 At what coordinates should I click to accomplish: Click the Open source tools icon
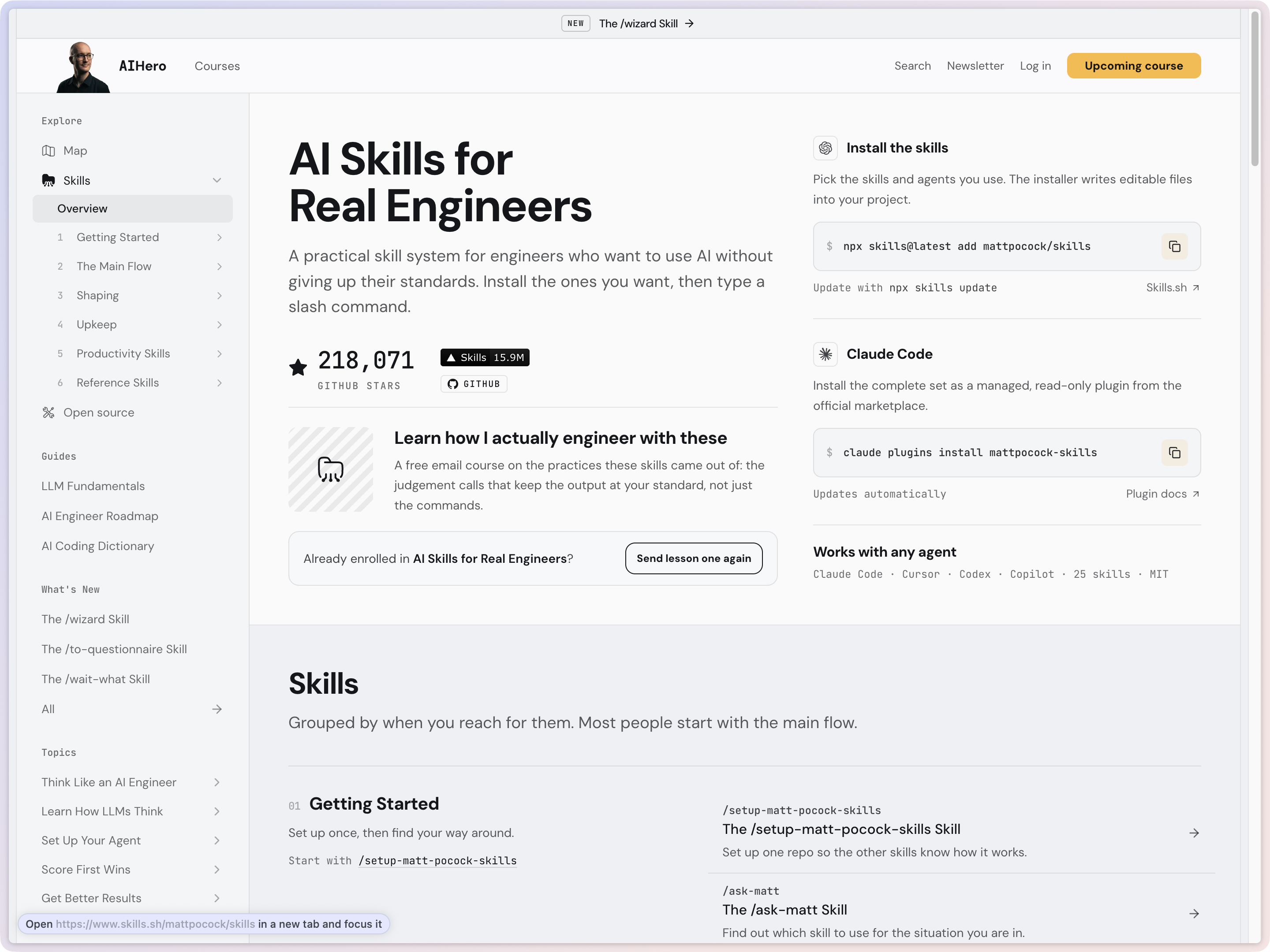pyautogui.click(x=48, y=413)
